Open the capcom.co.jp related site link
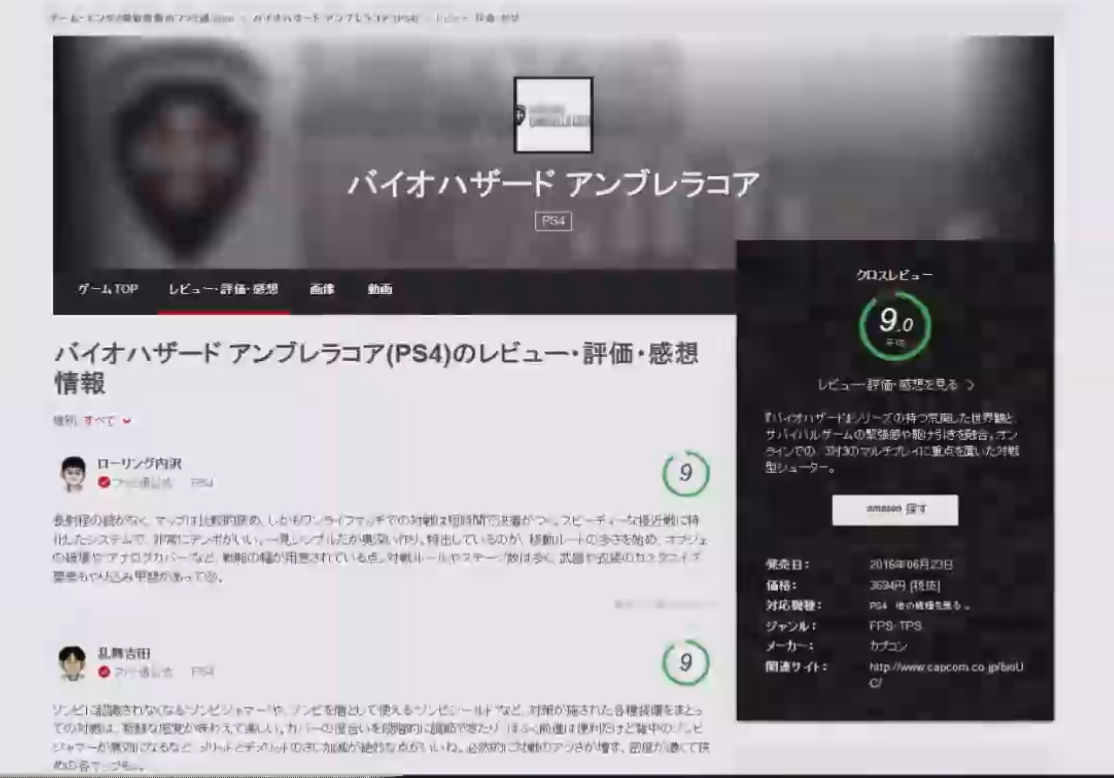1114x778 pixels. [x=946, y=674]
